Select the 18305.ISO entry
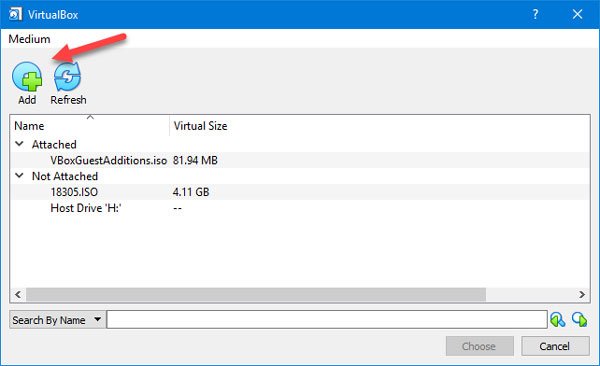The height and width of the screenshot is (366, 600). tap(74, 192)
